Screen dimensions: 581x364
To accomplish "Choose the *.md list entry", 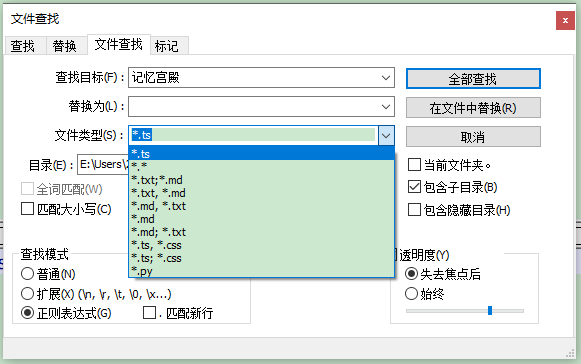I will coord(261,219).
